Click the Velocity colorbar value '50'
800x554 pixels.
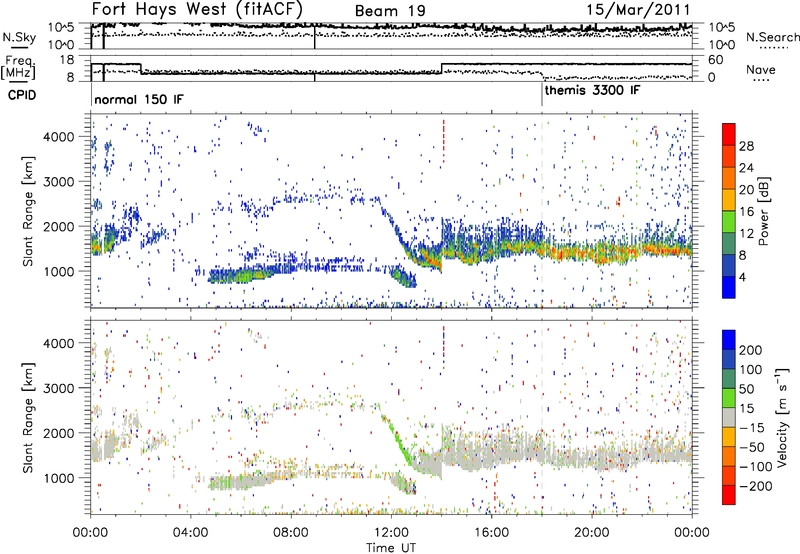click(x=746, y=389)
